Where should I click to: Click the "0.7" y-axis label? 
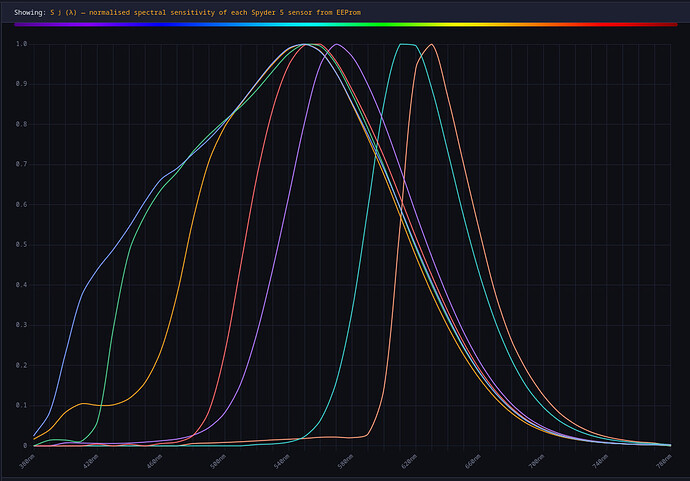tap(22, 164)
